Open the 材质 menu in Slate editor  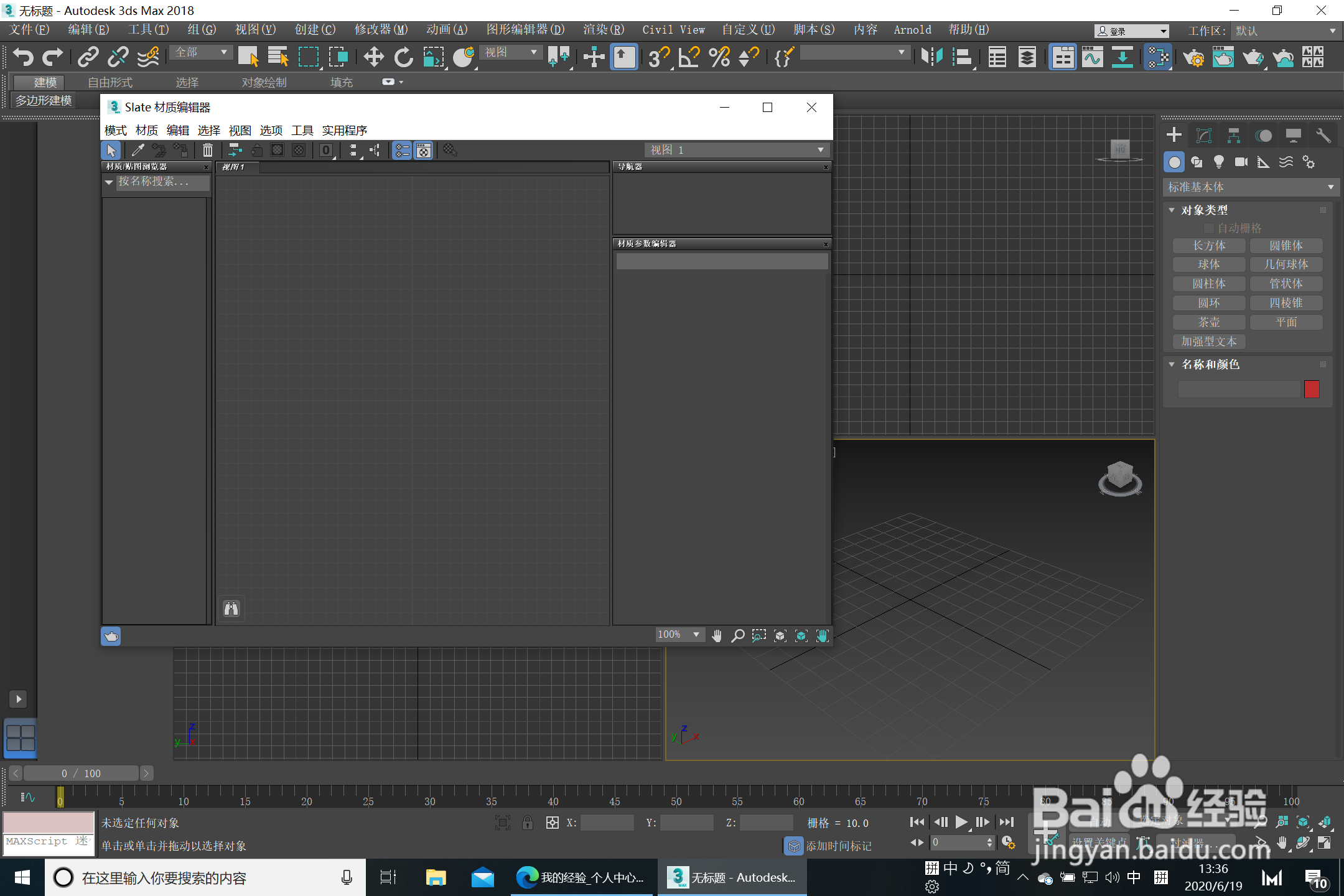(146, 130)
